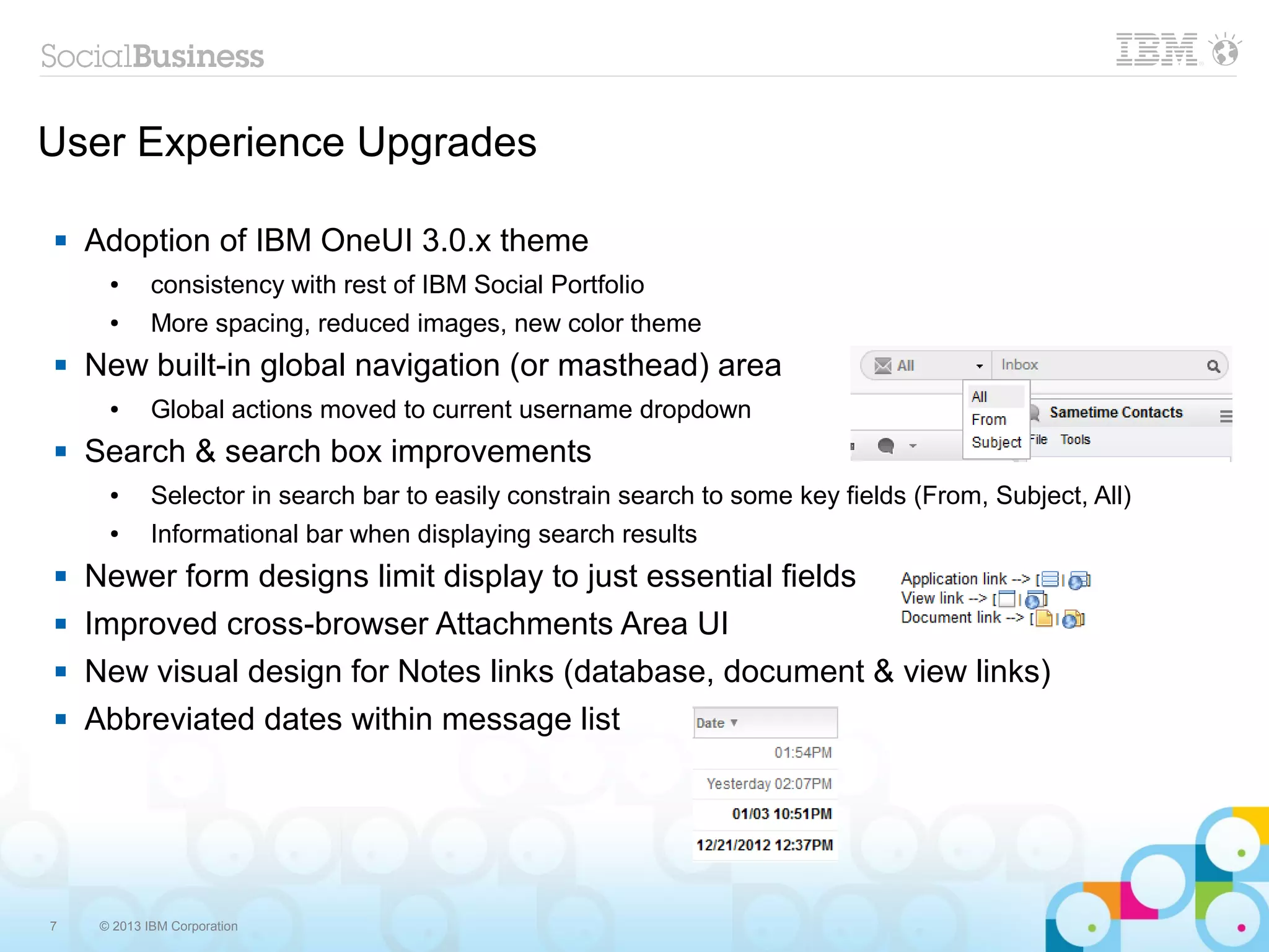
Task: Click the envelope mail icon beside All
Action: 882,365
